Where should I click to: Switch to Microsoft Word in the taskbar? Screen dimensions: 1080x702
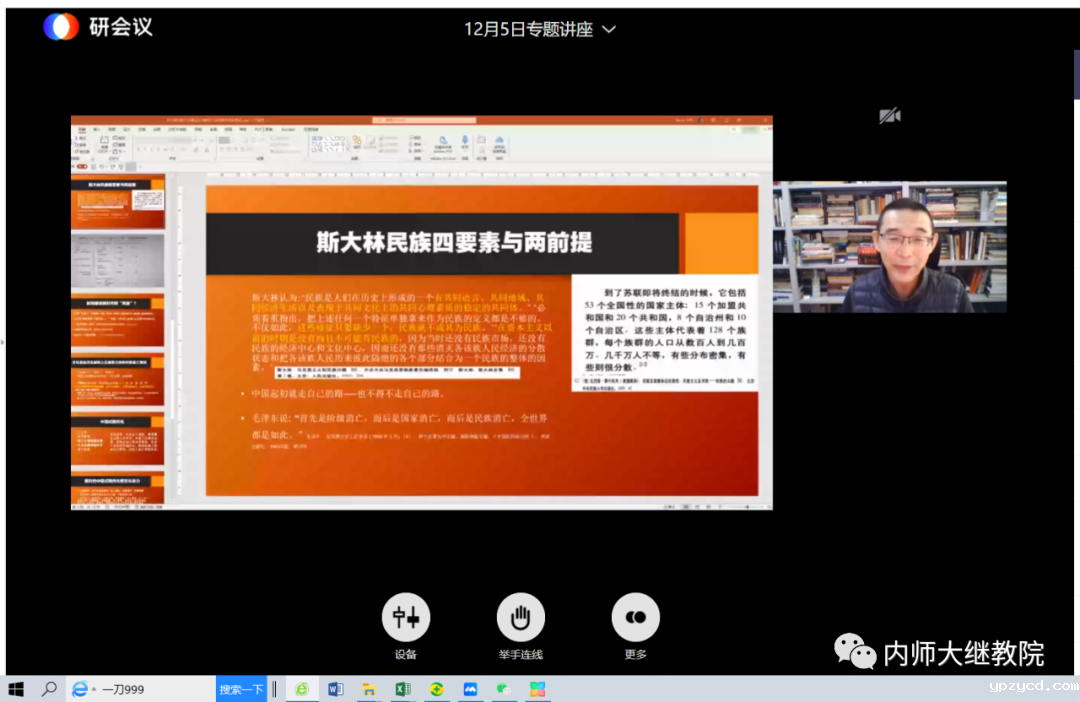[335, 689]
